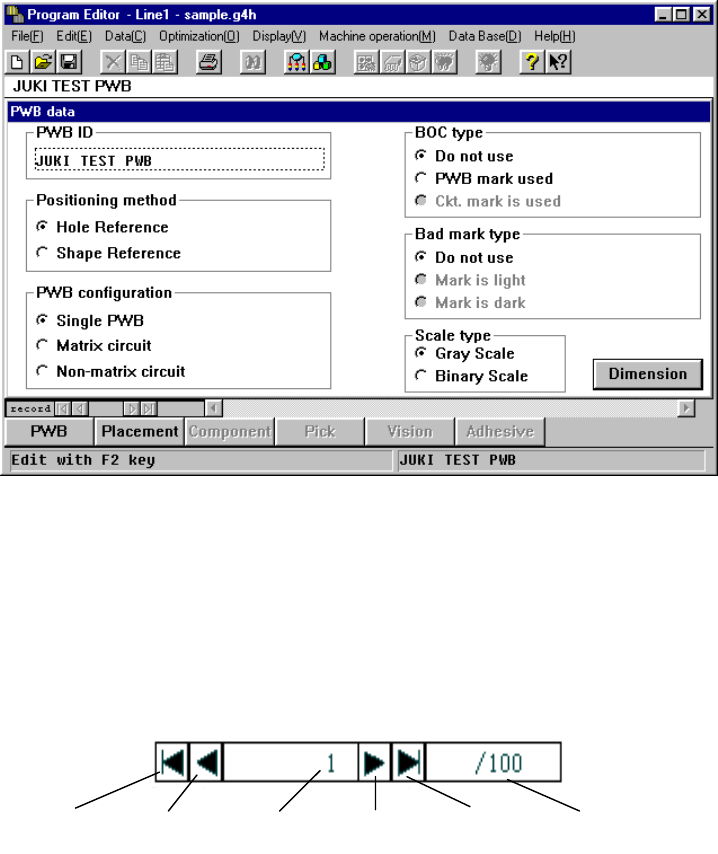718x854 pixels.
Task: Click the PWB ID input field
Action: pyautogui.click(x=180, y=160)
